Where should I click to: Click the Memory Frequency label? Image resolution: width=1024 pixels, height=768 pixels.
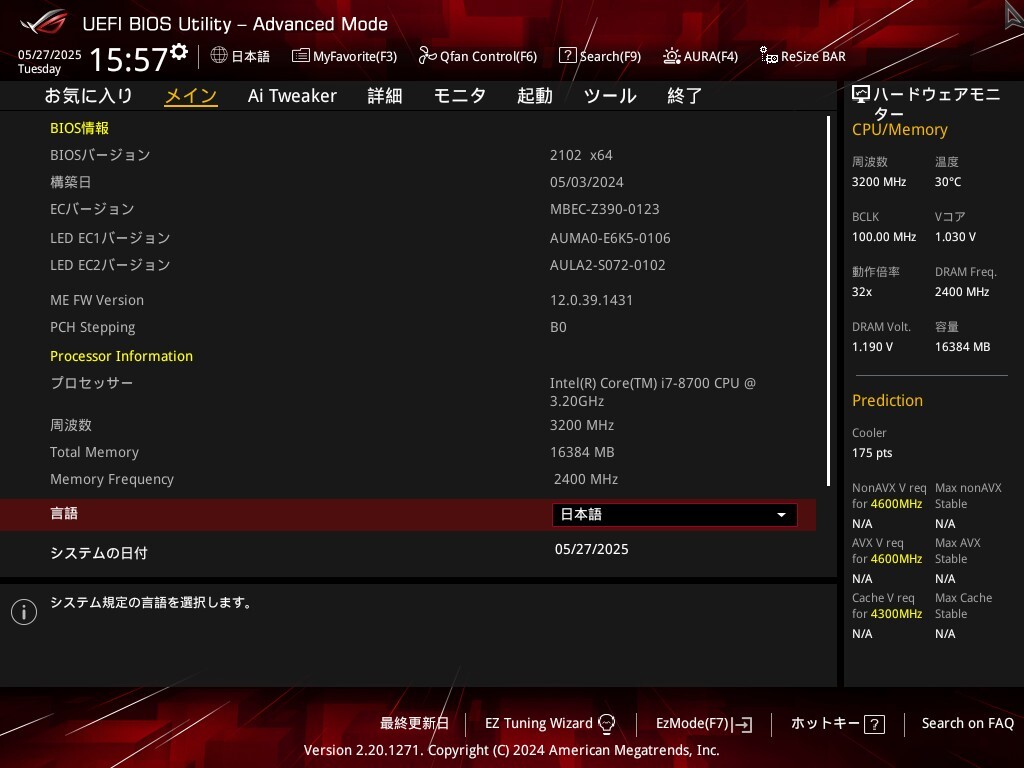(x=112, y=479)
